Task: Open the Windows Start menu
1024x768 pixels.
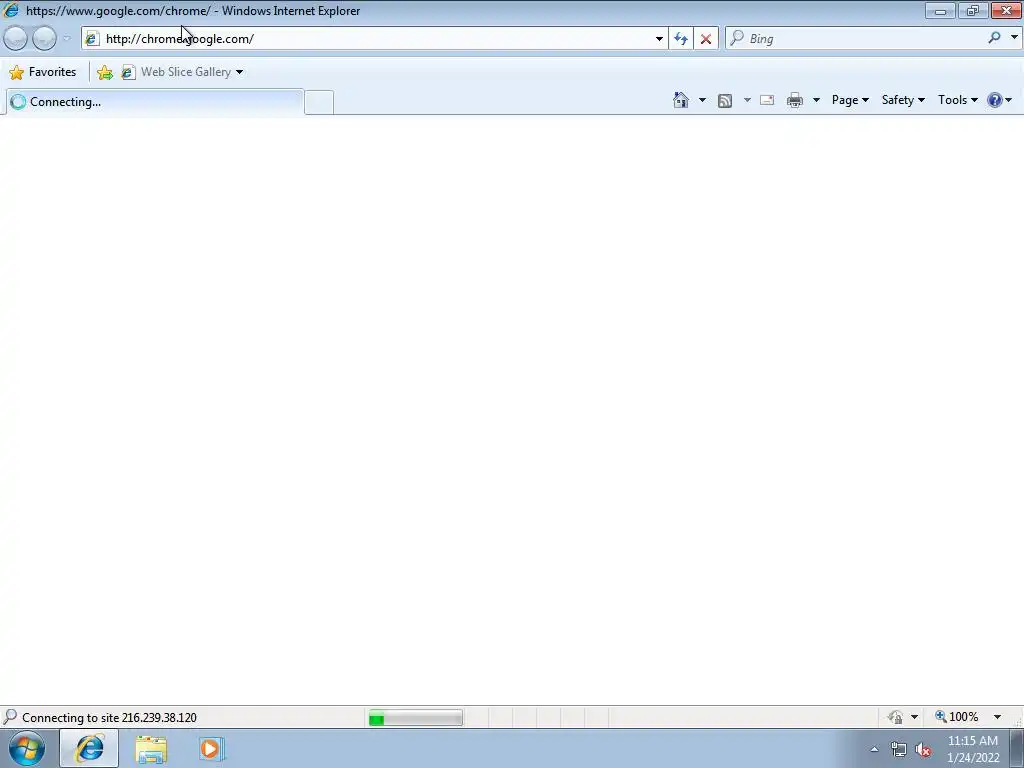Action: pyautogui.click(x=27, y=748)
